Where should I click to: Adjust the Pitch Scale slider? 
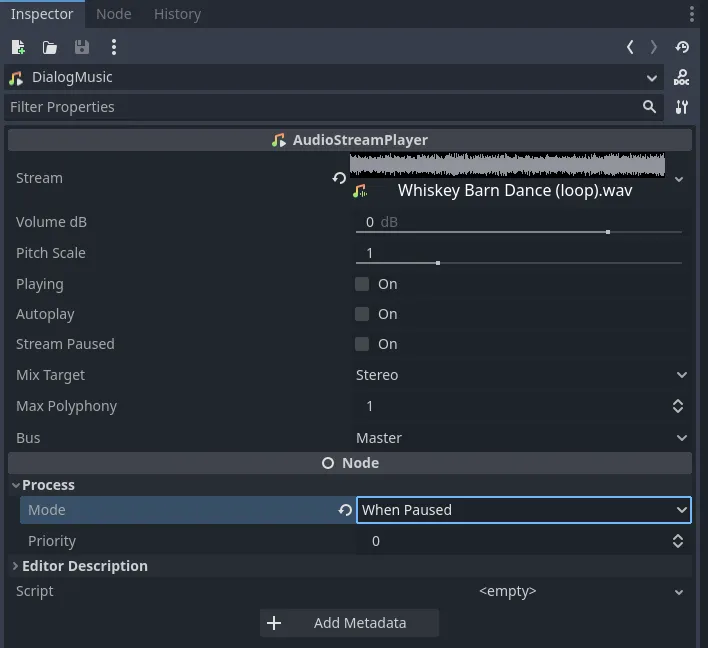[519, 263]
